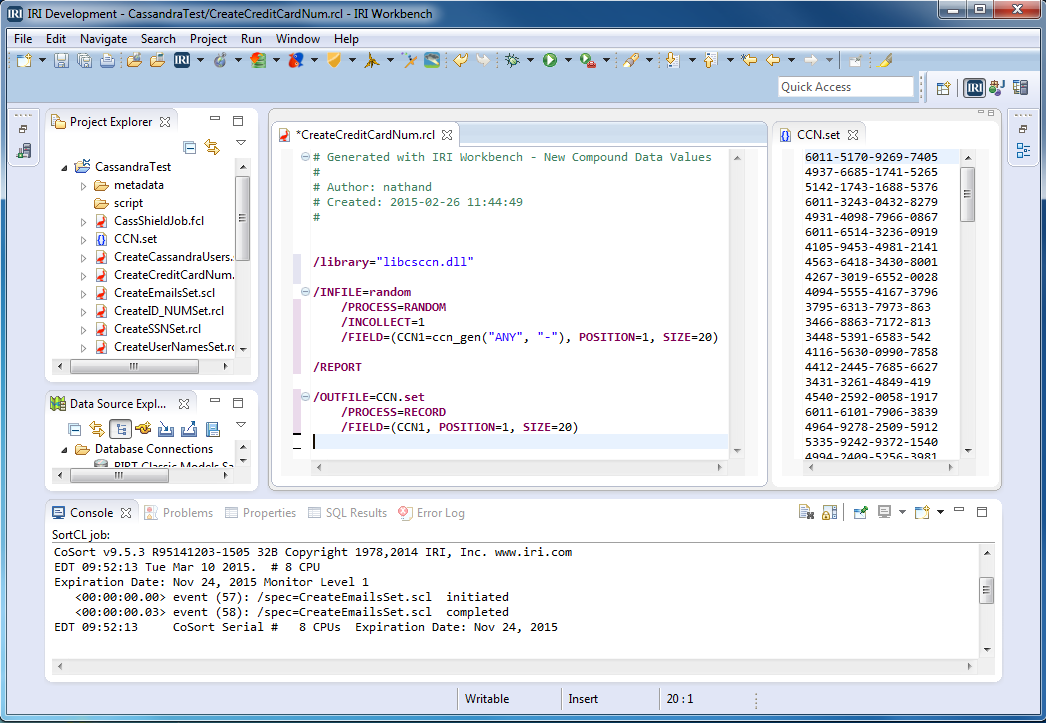
Task: Click Link with Editor icon in Project Explorer
Action: pos(212,147)
